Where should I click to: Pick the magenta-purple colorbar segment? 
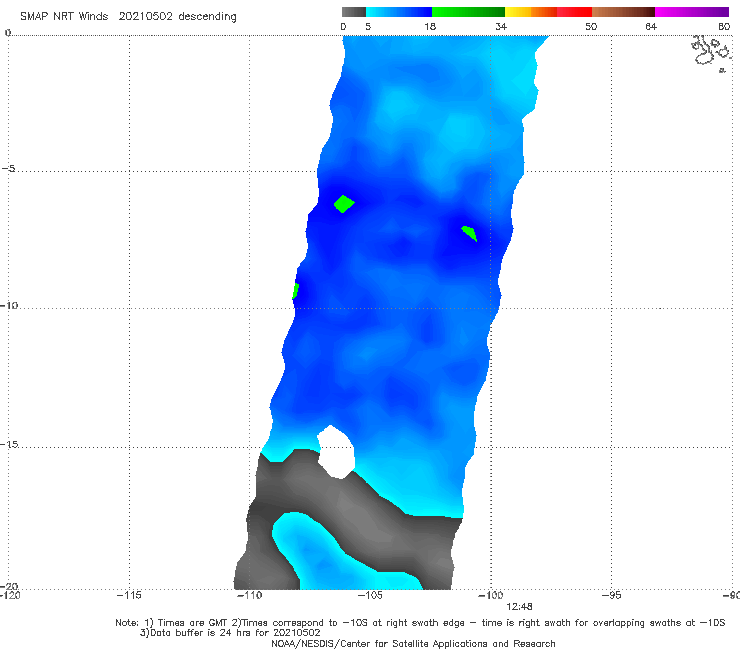692,12
